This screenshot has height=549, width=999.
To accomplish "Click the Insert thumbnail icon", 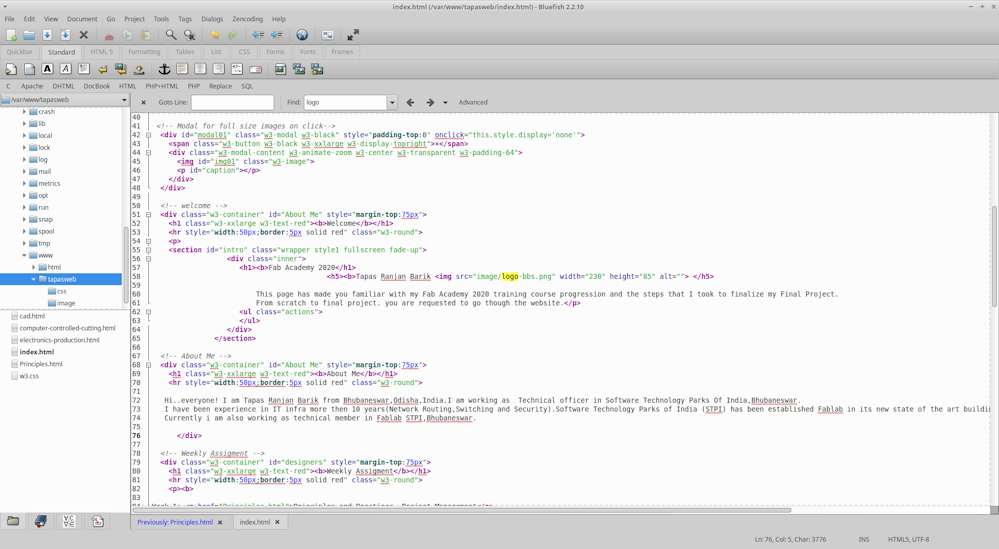I will pos(299,69).
